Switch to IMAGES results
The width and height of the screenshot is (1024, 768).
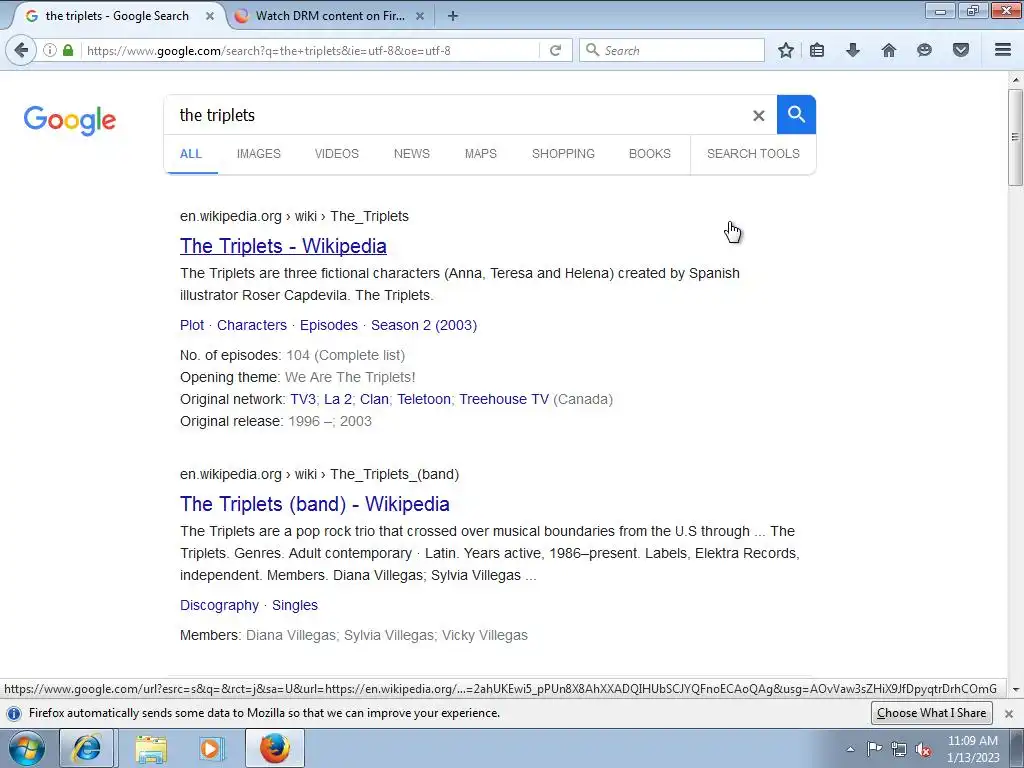point(259,153)
